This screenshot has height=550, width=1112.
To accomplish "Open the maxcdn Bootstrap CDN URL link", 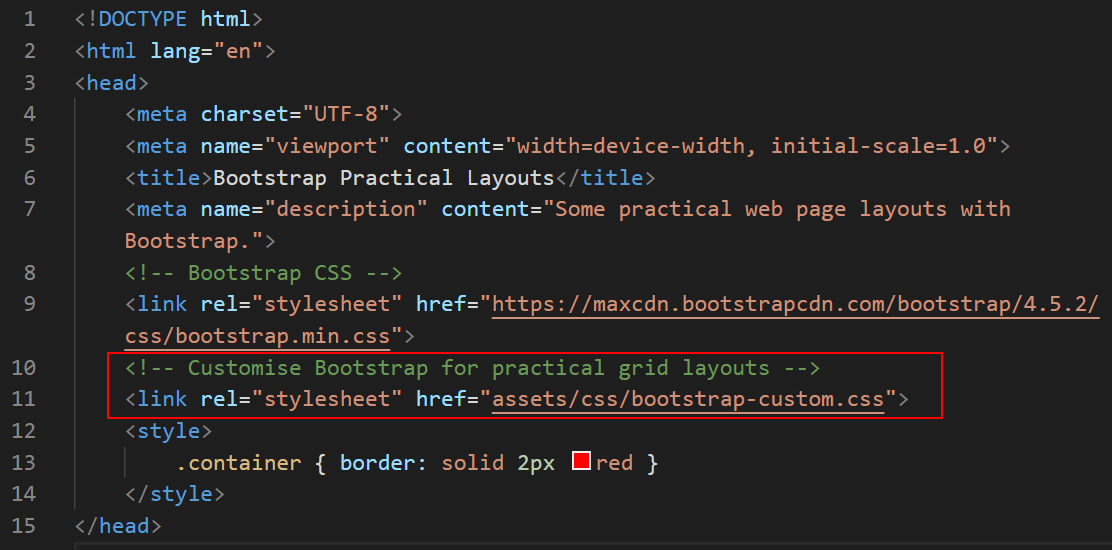I will [x=795, y=303].
